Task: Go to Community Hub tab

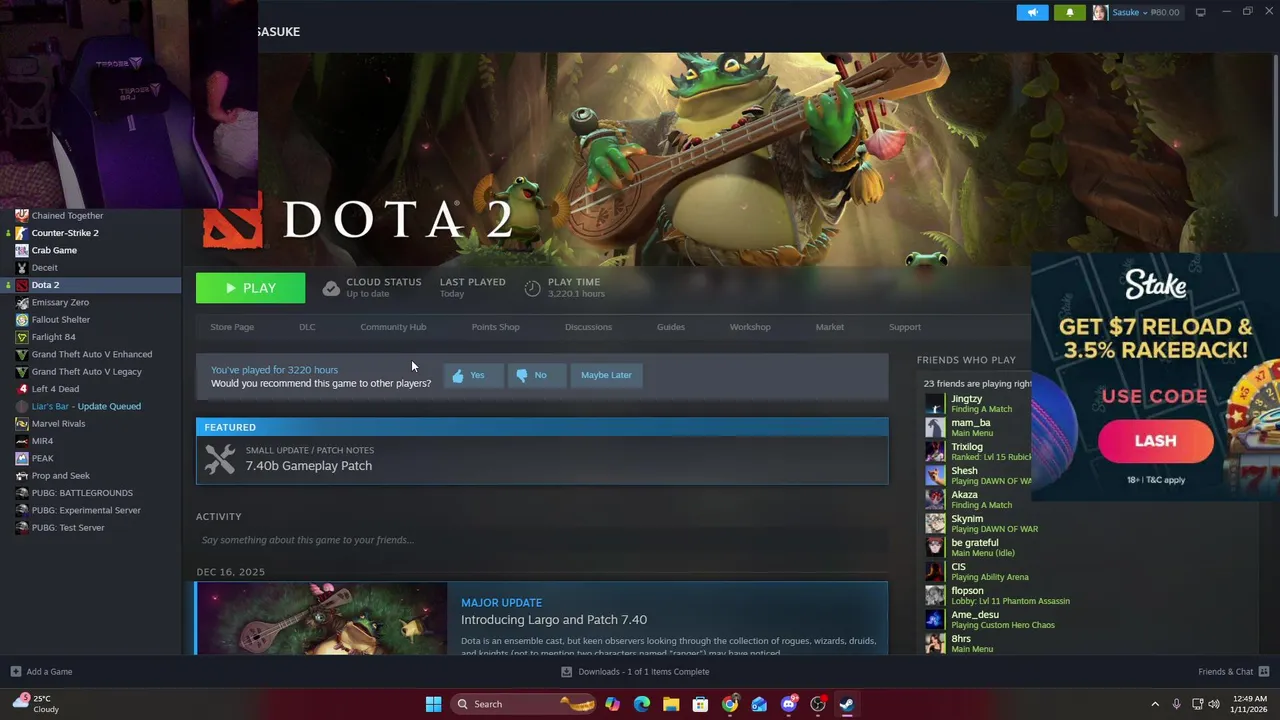Action: pos(393,327)
